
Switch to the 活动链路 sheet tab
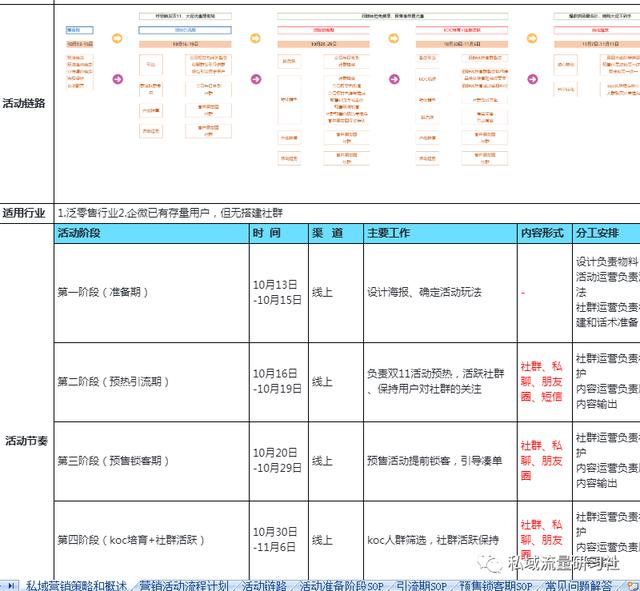264,586
